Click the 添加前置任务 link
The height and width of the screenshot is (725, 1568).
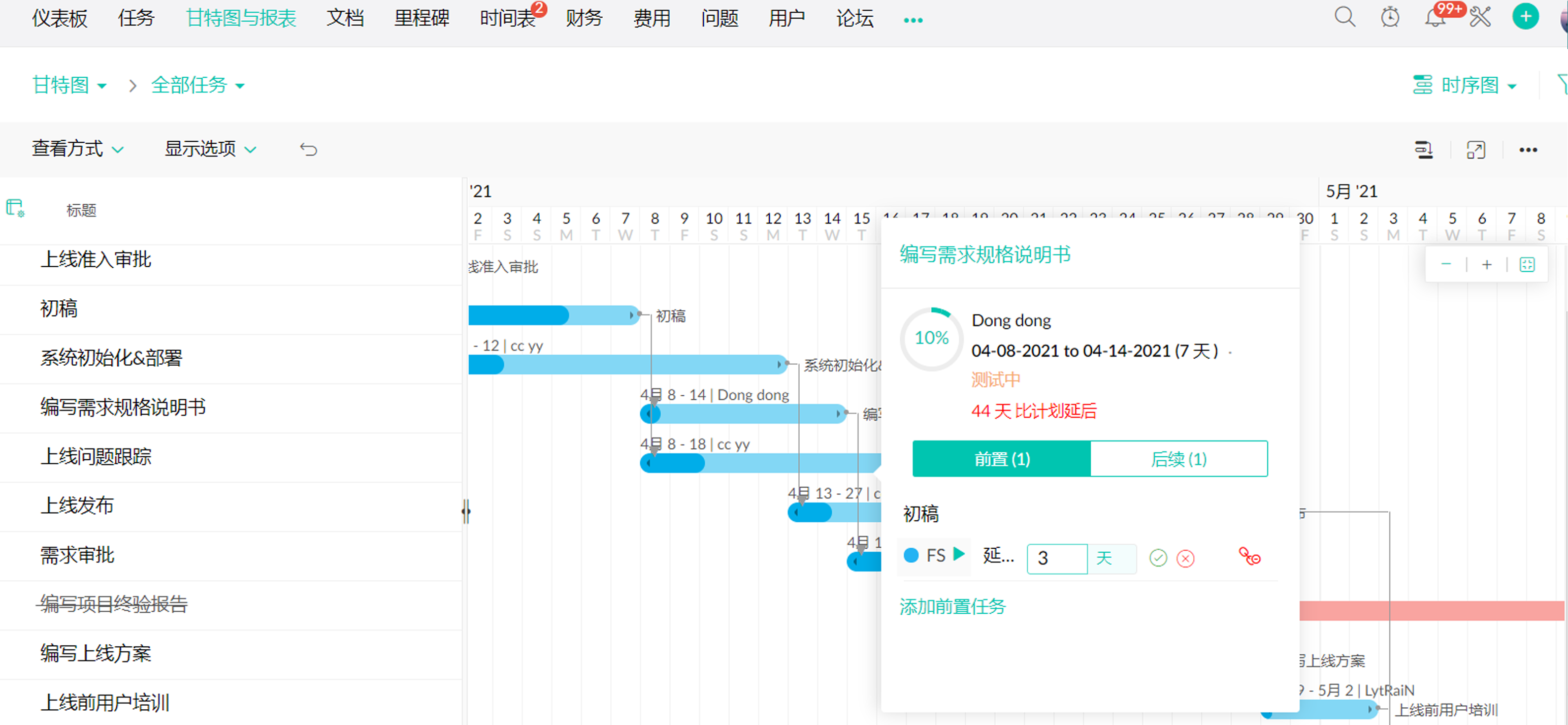952,607
